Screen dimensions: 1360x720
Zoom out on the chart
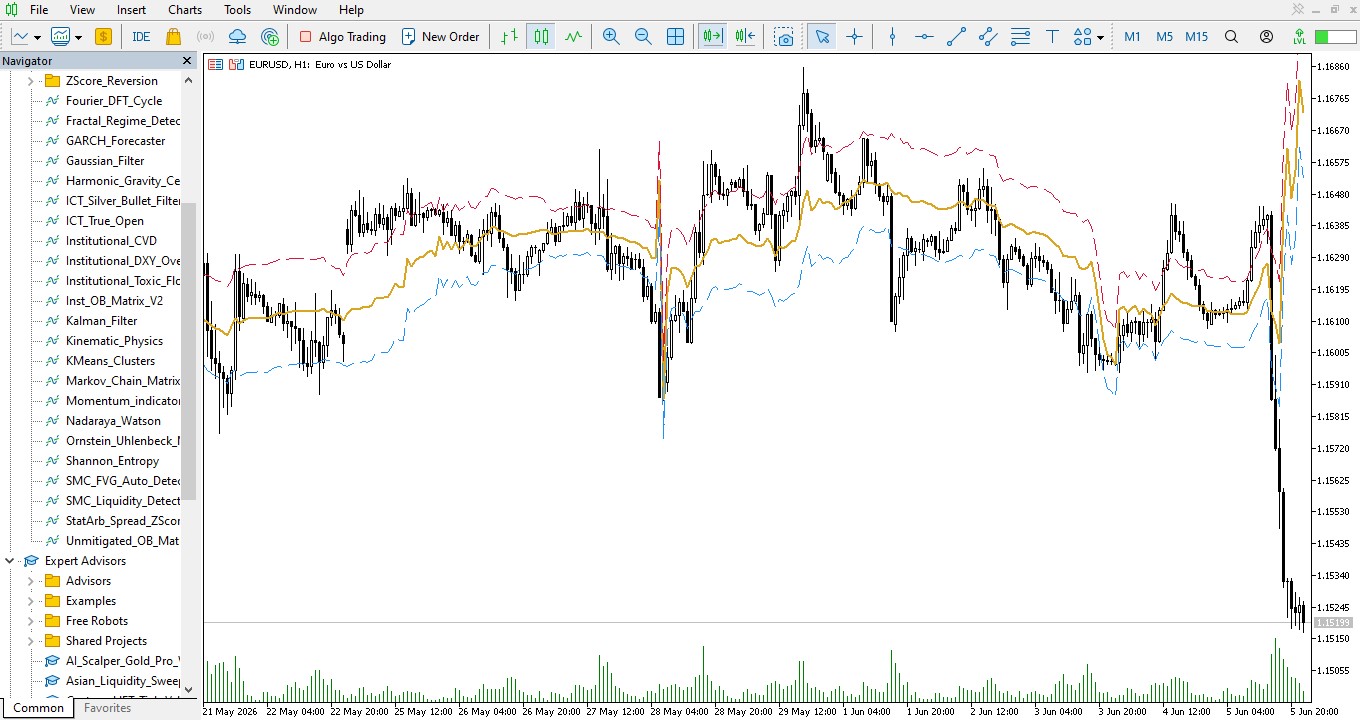click(643, 37)
